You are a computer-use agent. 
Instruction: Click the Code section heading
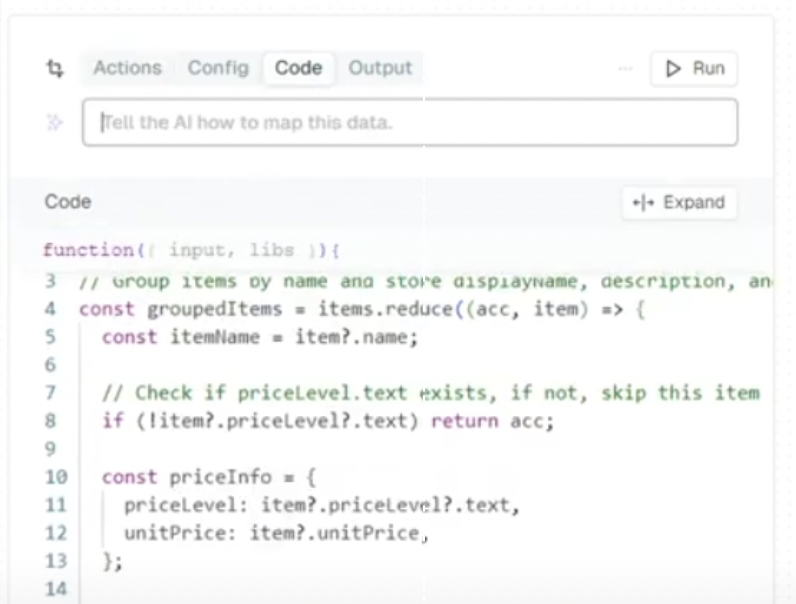click(68, 202)
